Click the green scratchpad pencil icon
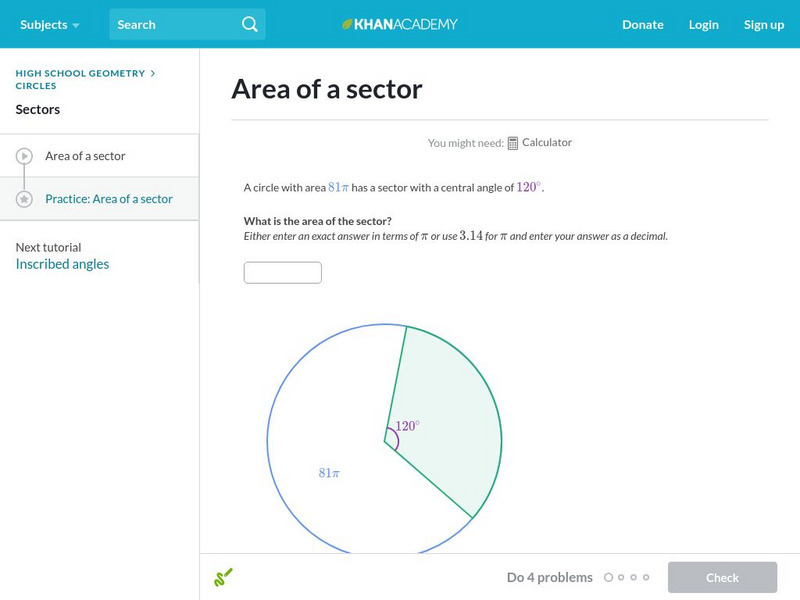Screen dimensions: 800x600 (x=223, y=577)
